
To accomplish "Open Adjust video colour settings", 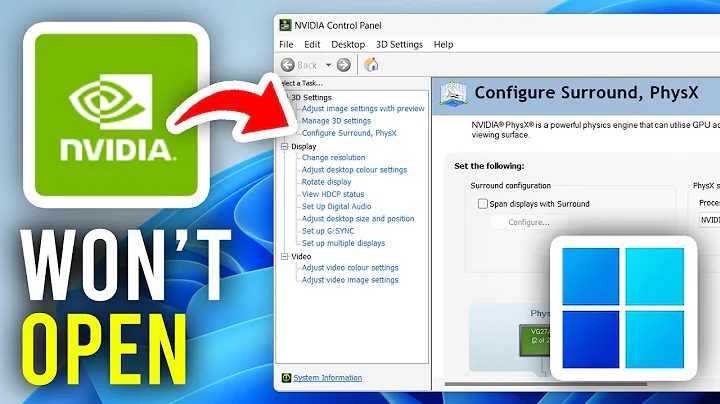I will tap(350, 268).
